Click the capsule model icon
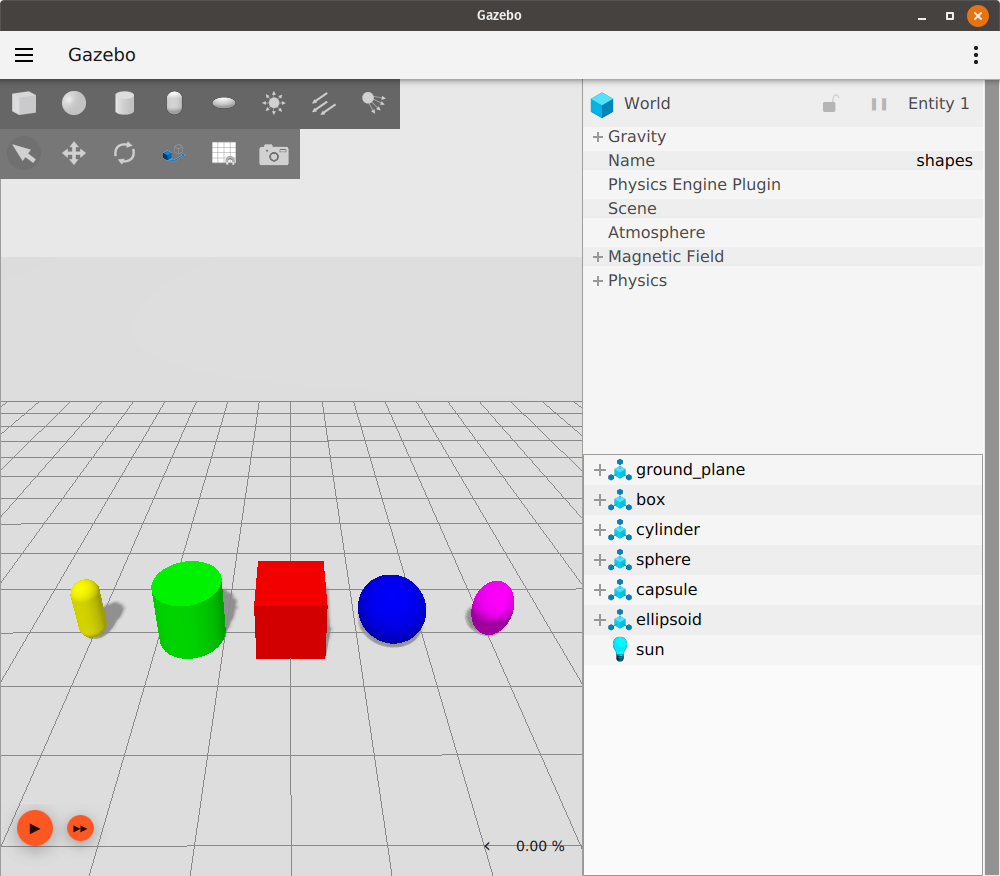The height and width of the screenshot is (876, 1000). pos(619,590)
